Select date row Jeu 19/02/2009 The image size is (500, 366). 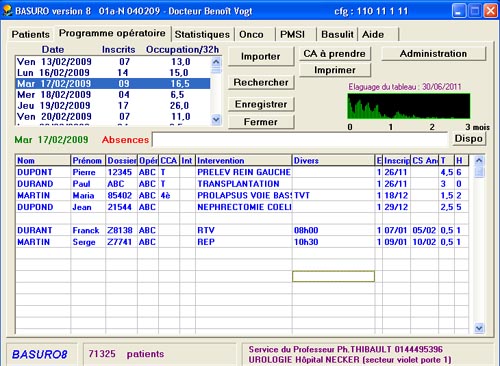pos(113,106)
